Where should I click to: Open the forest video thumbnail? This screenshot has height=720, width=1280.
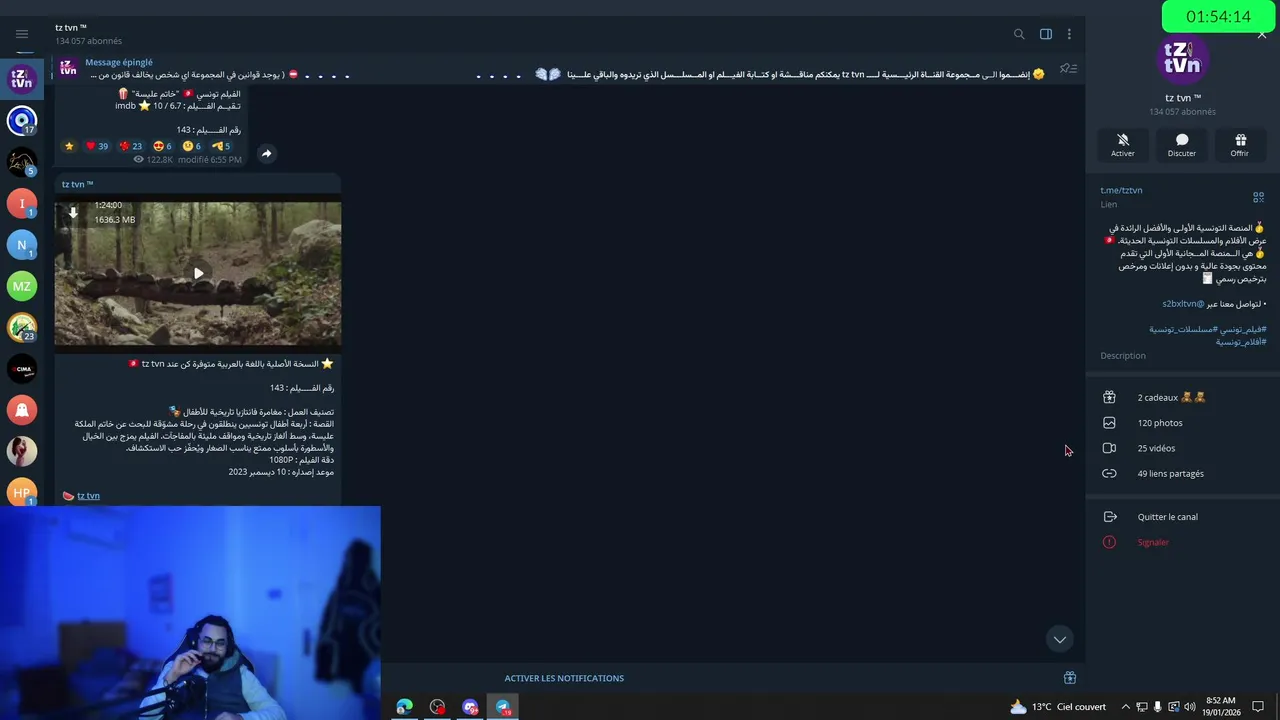(x=198, y=274)
